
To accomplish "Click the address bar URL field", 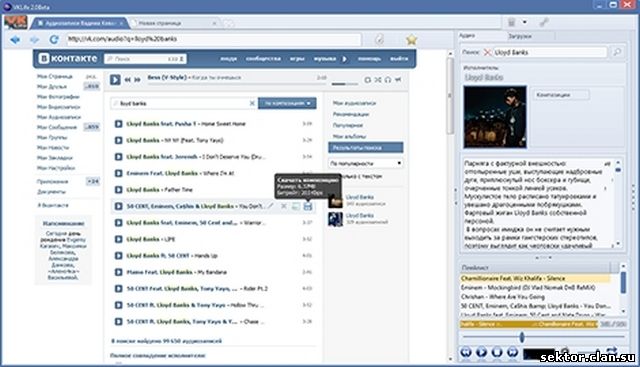I will [x=214, y=39].
